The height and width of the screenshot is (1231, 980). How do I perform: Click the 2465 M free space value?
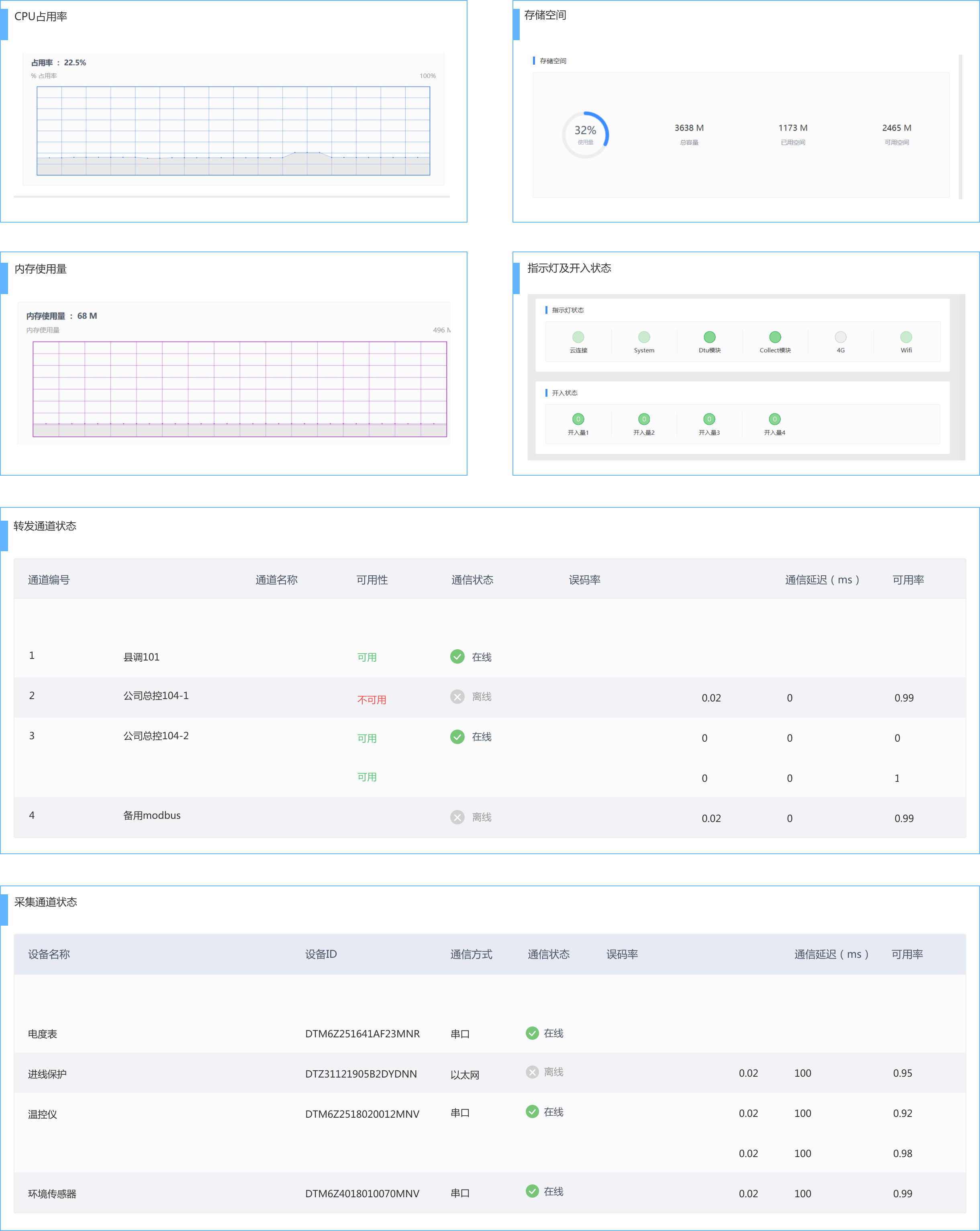pos(897,128)
